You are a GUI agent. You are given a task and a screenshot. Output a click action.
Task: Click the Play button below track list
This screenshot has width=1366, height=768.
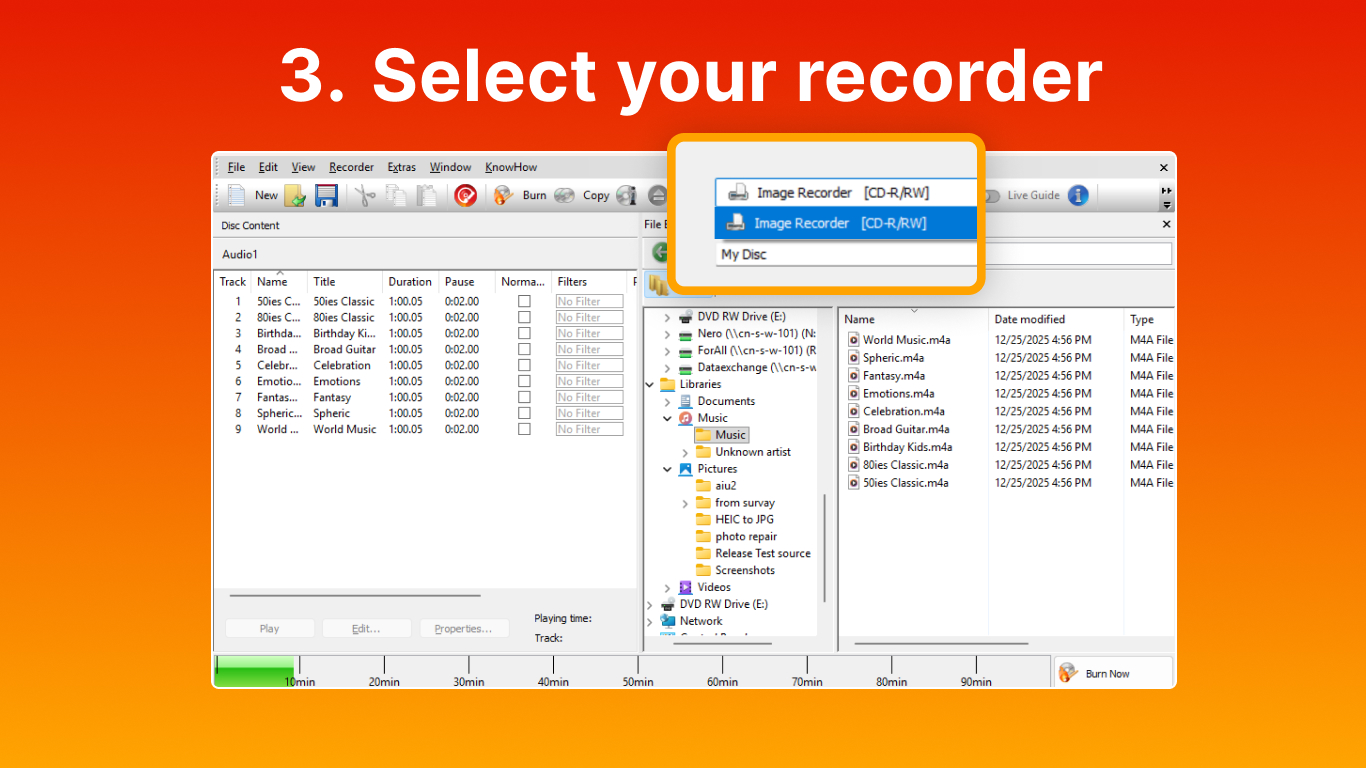270,629
